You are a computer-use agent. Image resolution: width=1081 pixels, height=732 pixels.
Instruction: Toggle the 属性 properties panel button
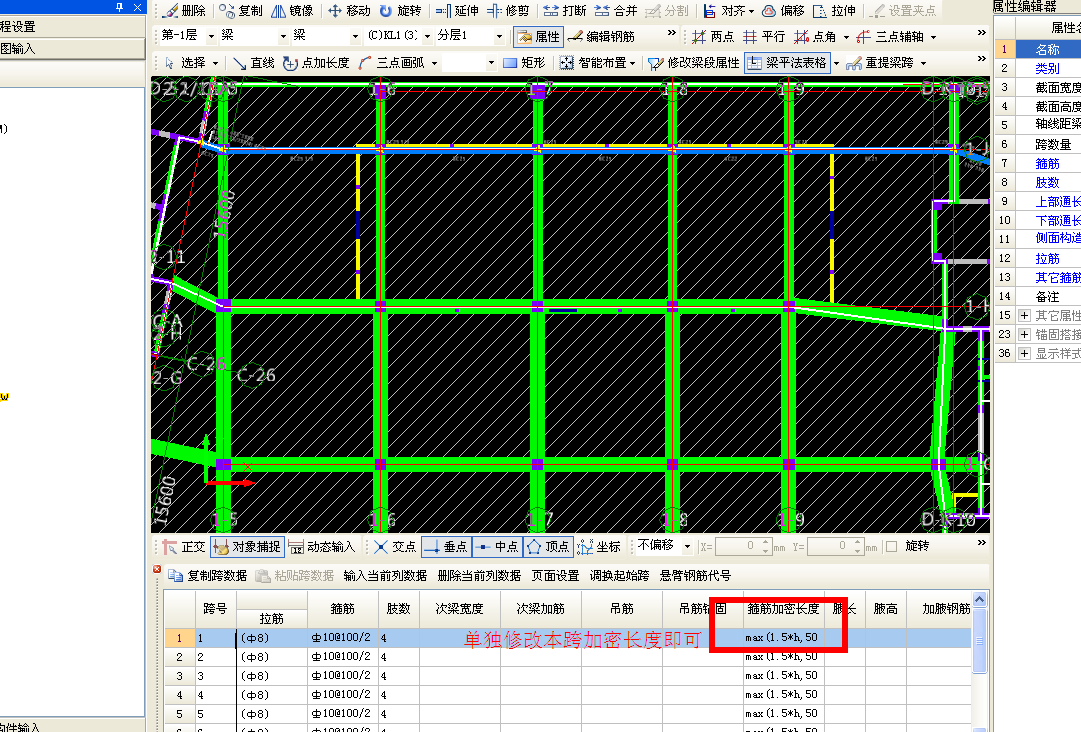coord(538,37)
